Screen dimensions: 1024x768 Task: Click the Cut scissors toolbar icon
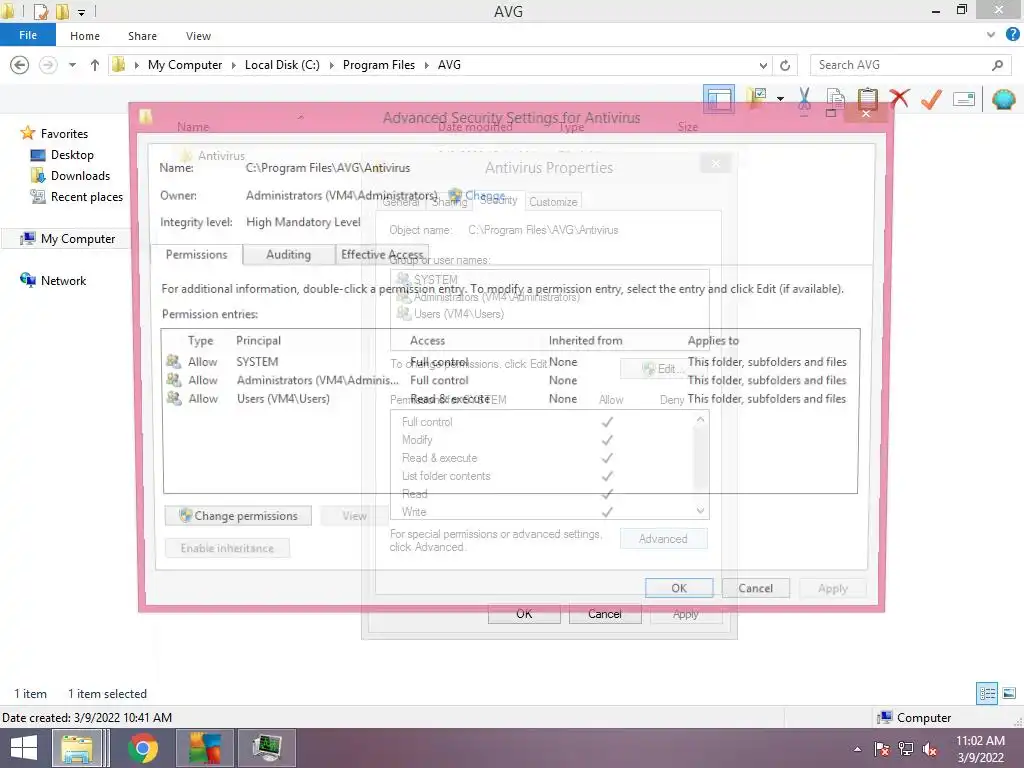[804, 99]
